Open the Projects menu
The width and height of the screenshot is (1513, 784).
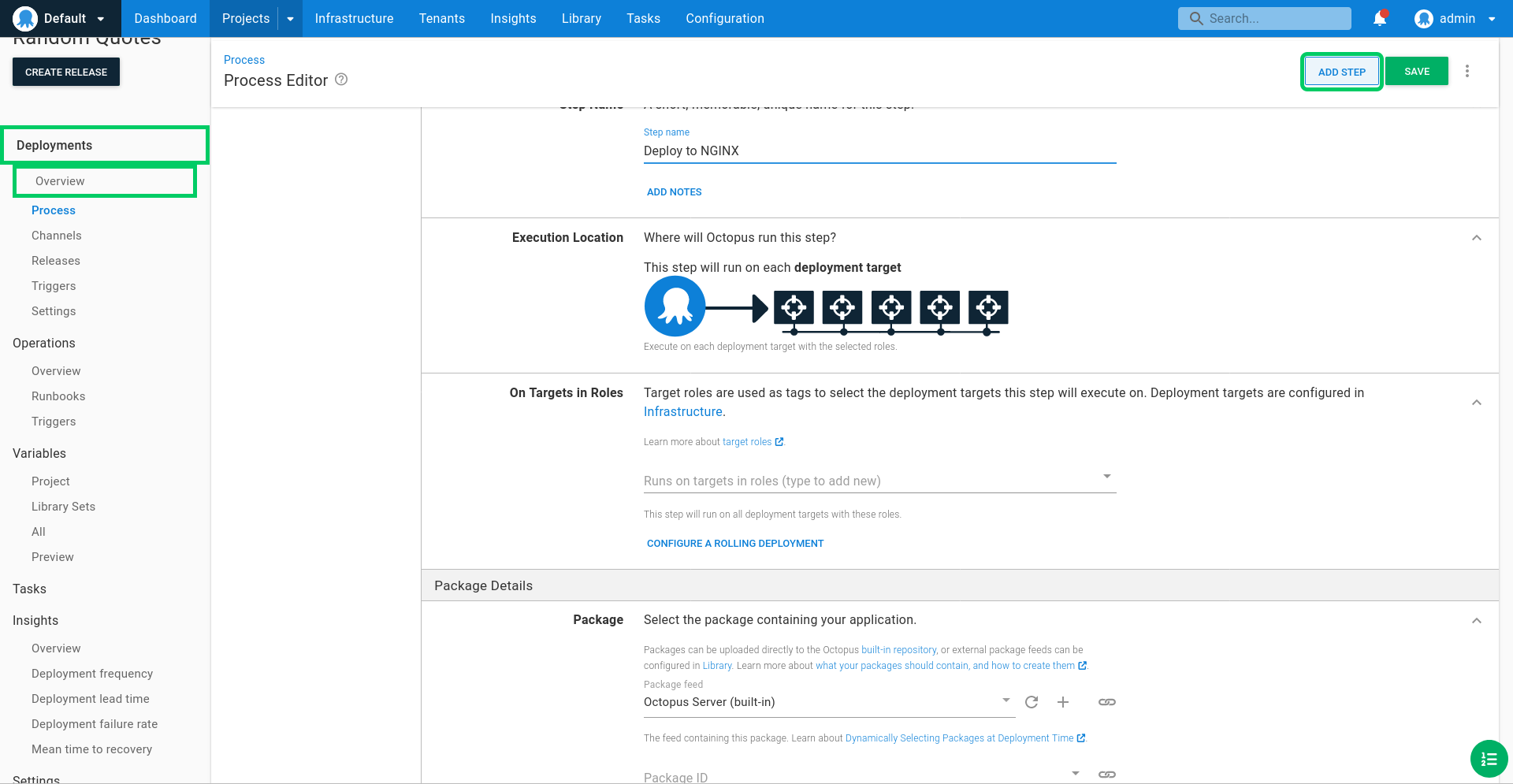(246, 18)
